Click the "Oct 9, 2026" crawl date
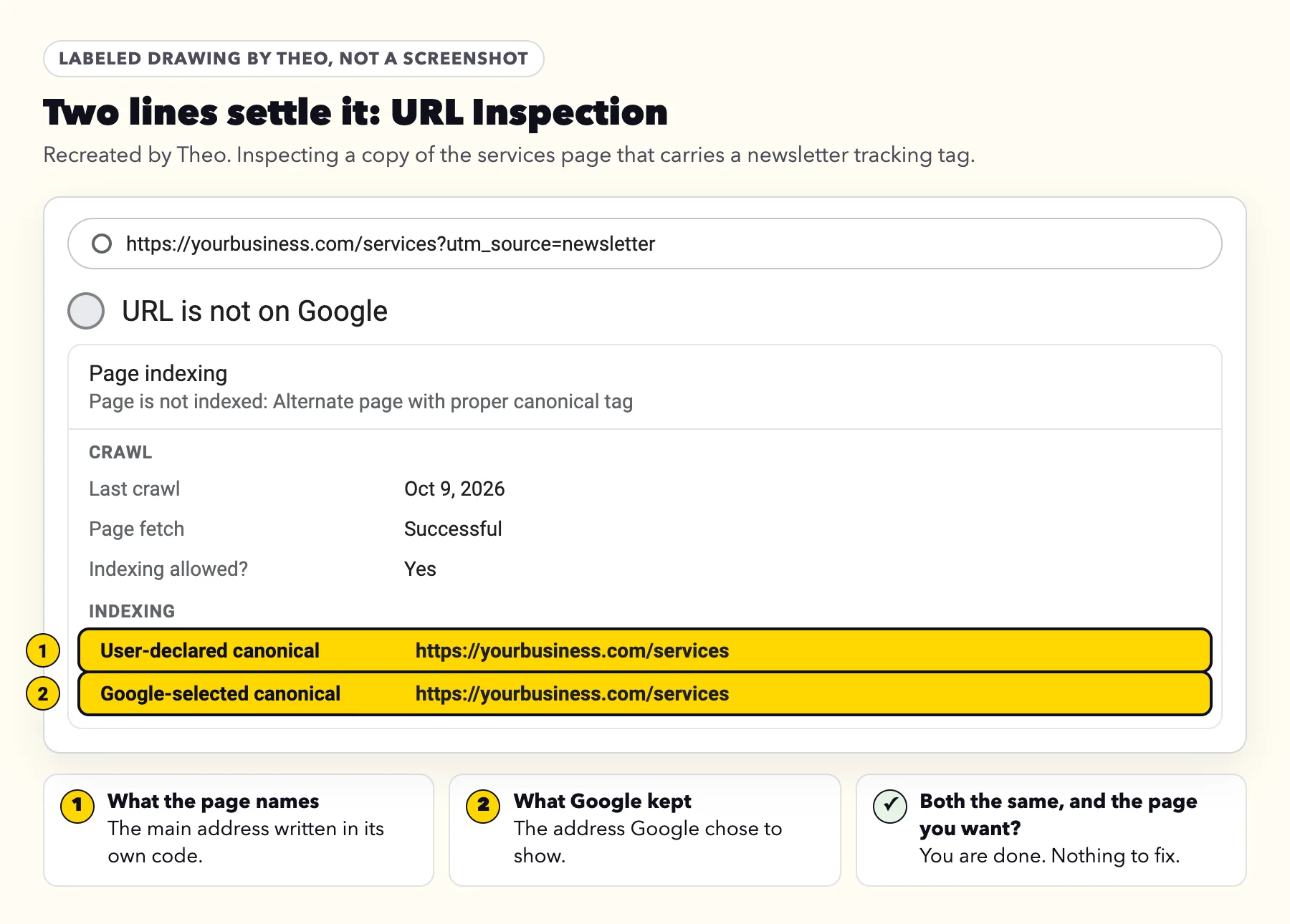This screenshot has height=924, width=1290. tap(454, 489)
